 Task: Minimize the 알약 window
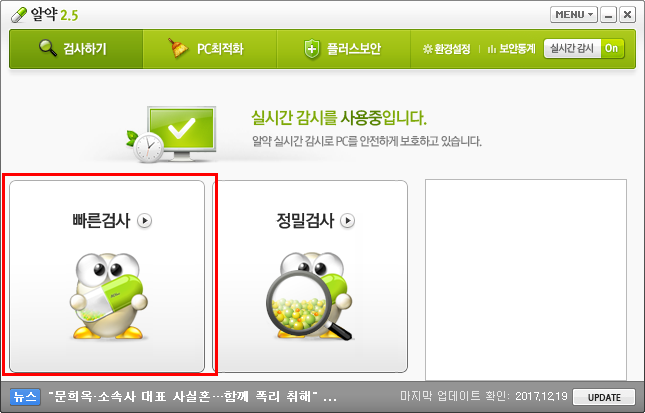pos(608,15)
